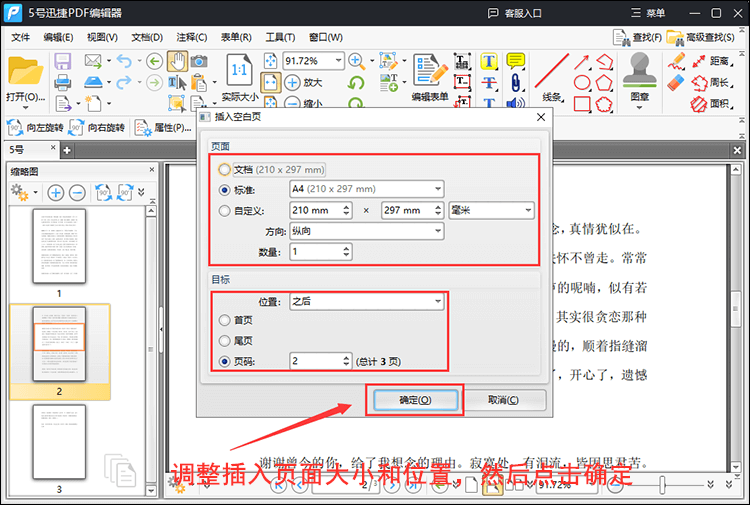Open 高级查找(S) advanced search

[701, 38]
